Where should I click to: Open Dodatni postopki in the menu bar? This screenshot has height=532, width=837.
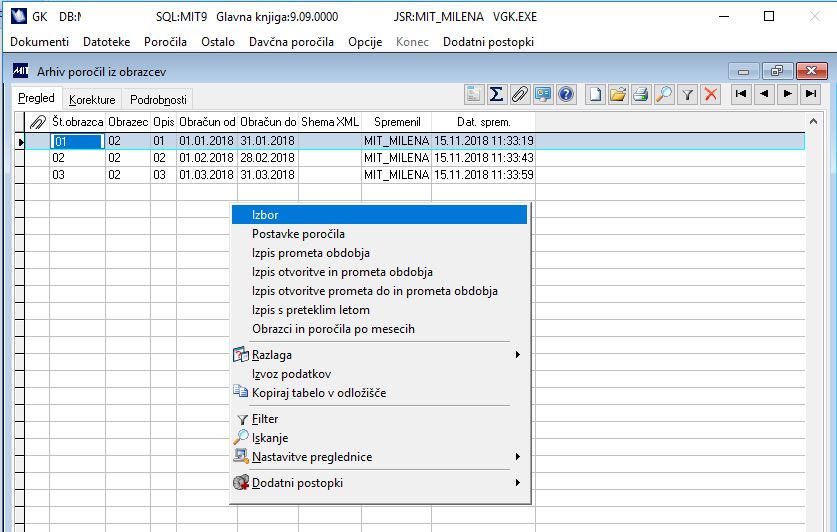tap(488, 42)
